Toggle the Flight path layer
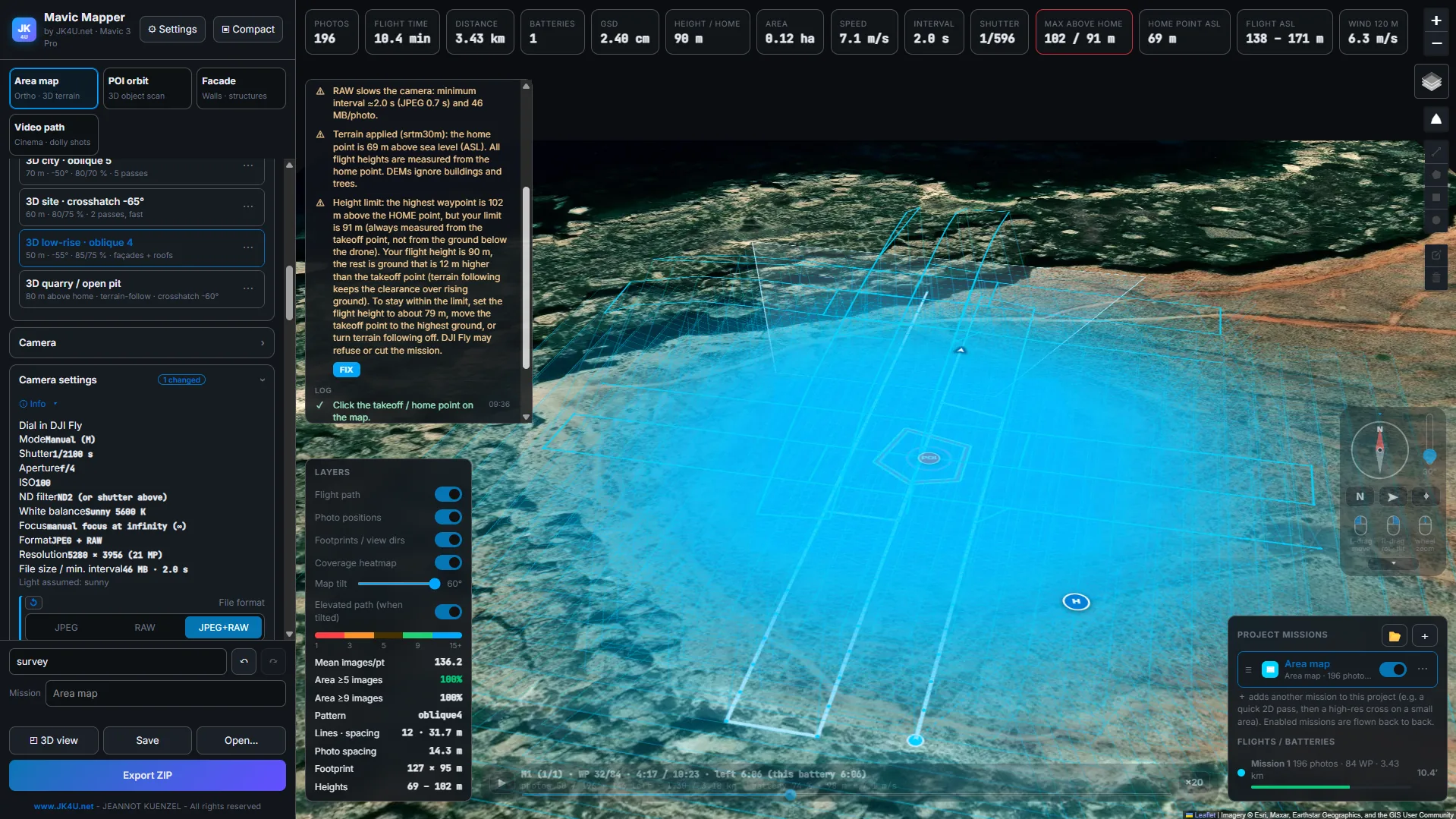Viewport: 1456px width, 819px height. [448, 495]
